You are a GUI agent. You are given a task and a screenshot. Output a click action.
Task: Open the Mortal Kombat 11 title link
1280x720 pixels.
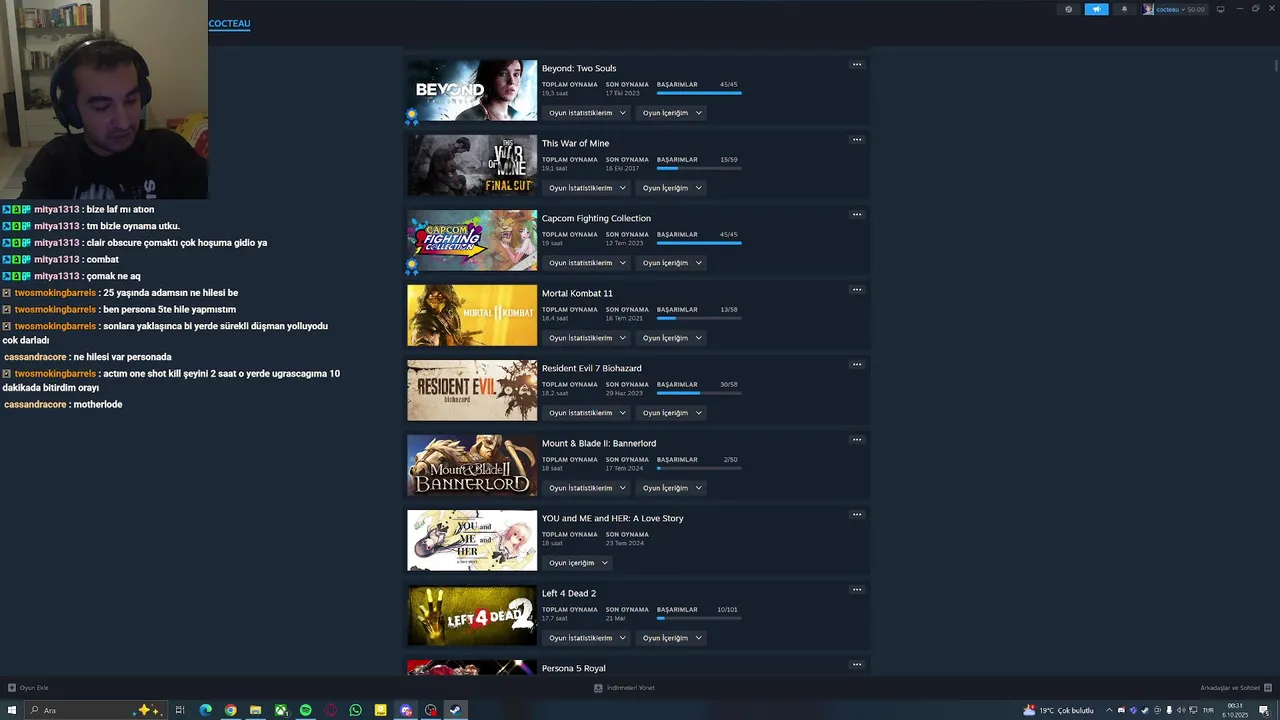577,293
